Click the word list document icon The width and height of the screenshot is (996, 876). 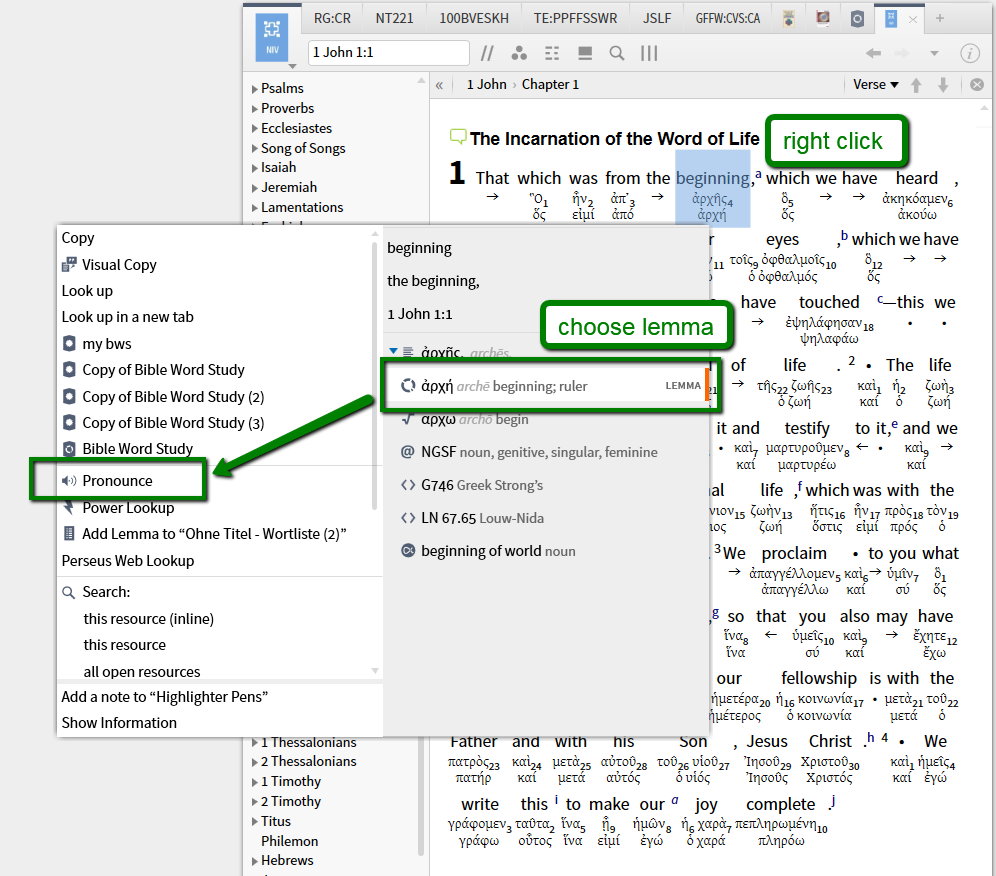pos(69,534)
